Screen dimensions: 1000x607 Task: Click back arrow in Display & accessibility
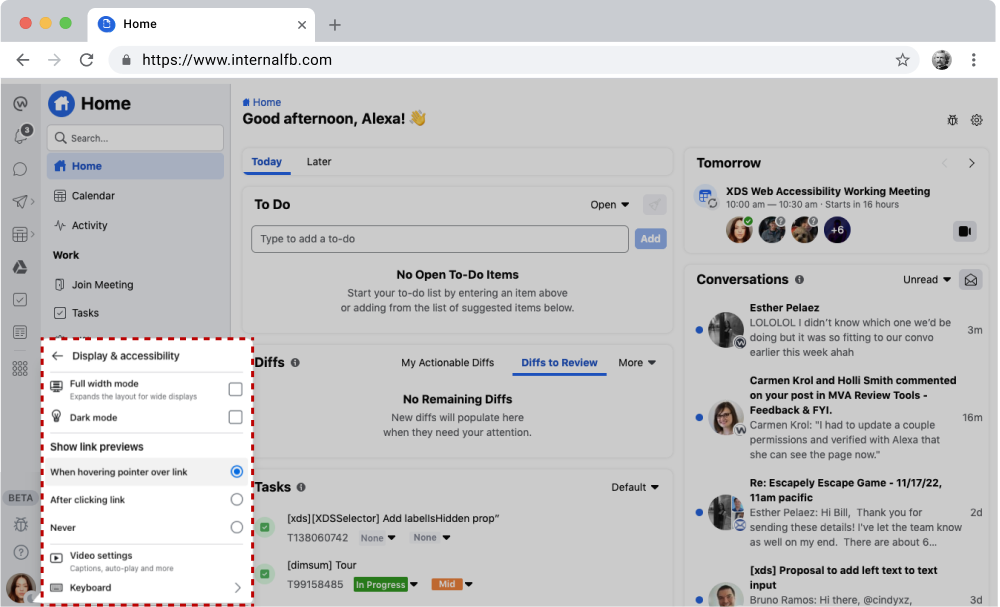(x=58, y=356)
